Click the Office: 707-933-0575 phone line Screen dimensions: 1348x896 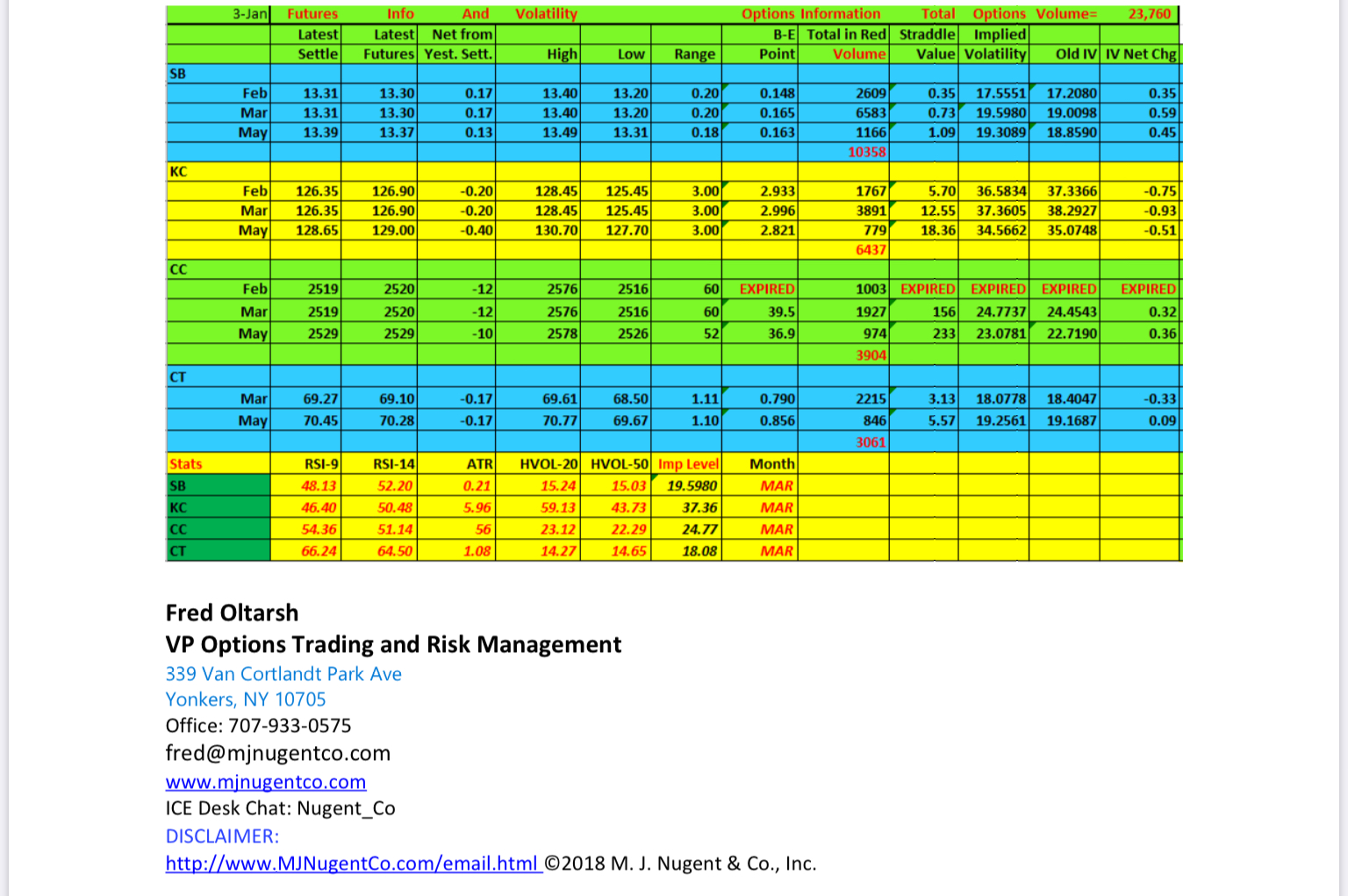[x=259, y=726]
